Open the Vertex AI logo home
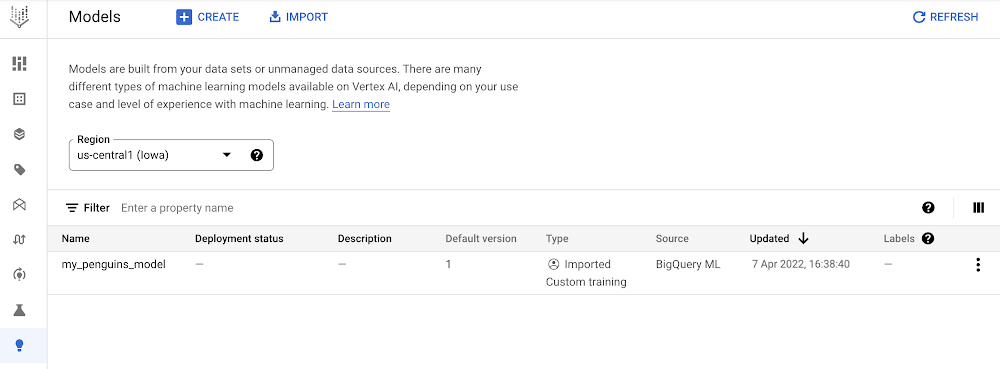Image resolution: width=1000 pixels, height=369 pixels. pyautogui.click(x=19, y=17)
